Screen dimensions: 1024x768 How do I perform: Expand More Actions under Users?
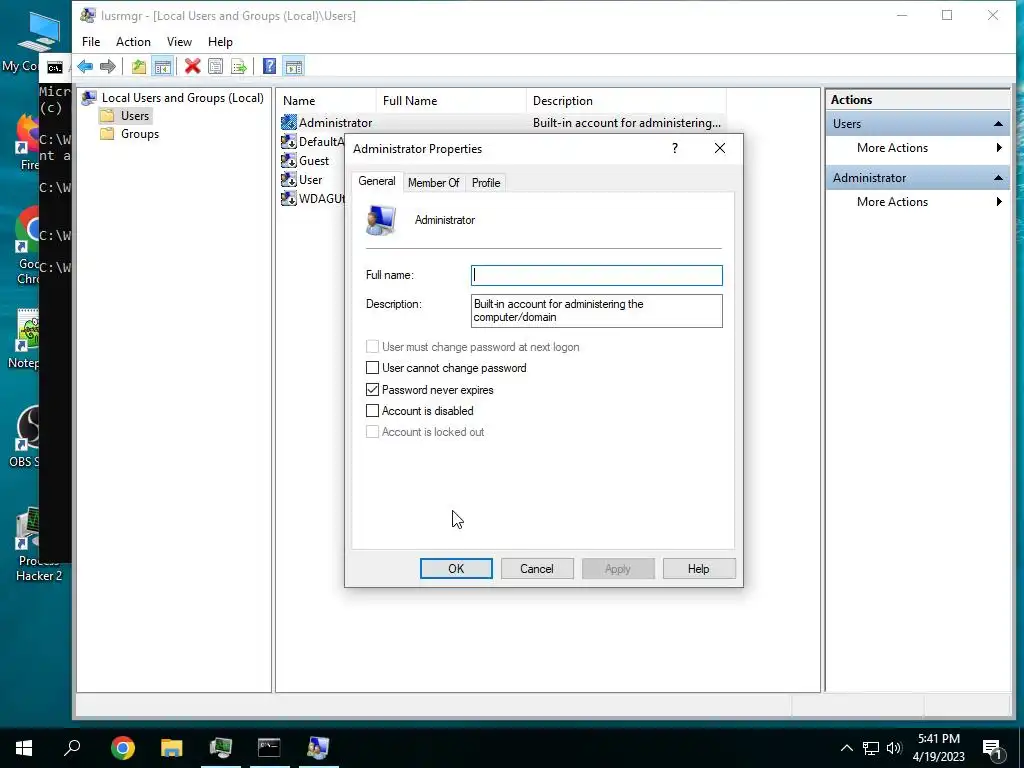coord(918,148)
